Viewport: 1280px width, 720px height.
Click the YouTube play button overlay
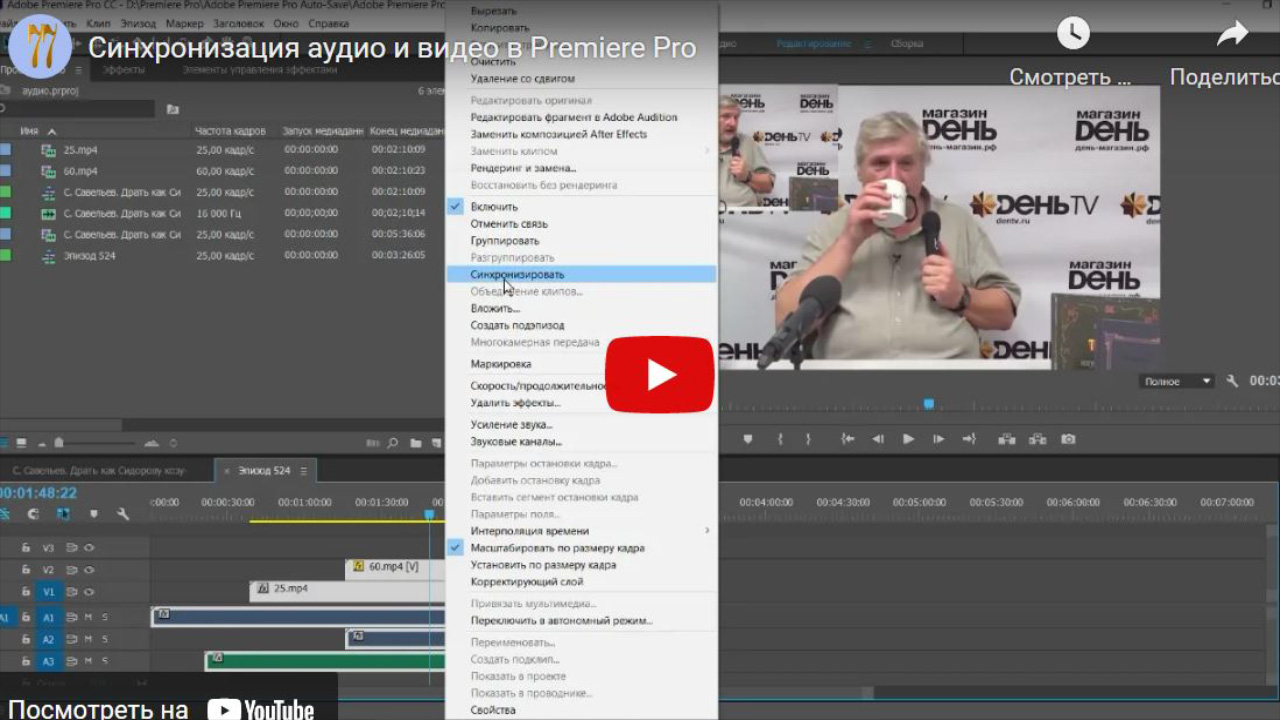659,374
